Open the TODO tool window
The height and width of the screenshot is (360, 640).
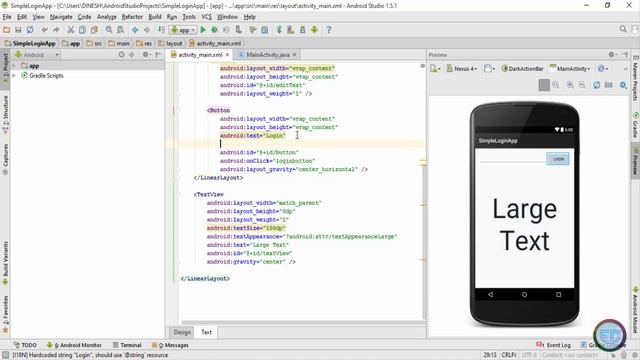(25, 345)
